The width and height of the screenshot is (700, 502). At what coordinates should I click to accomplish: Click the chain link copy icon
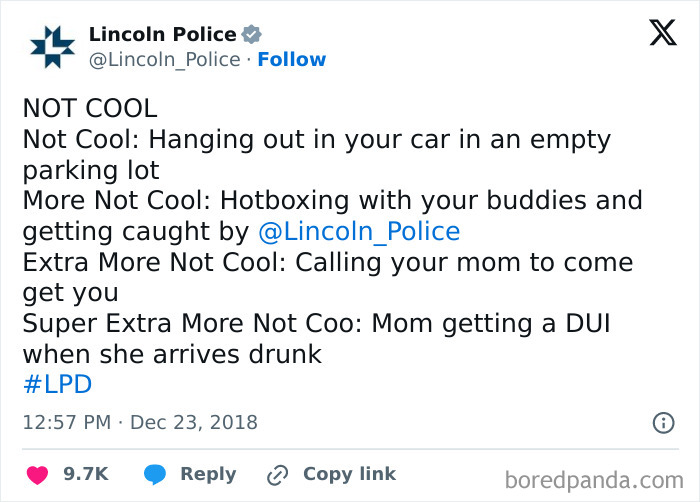tap(277, 475)
